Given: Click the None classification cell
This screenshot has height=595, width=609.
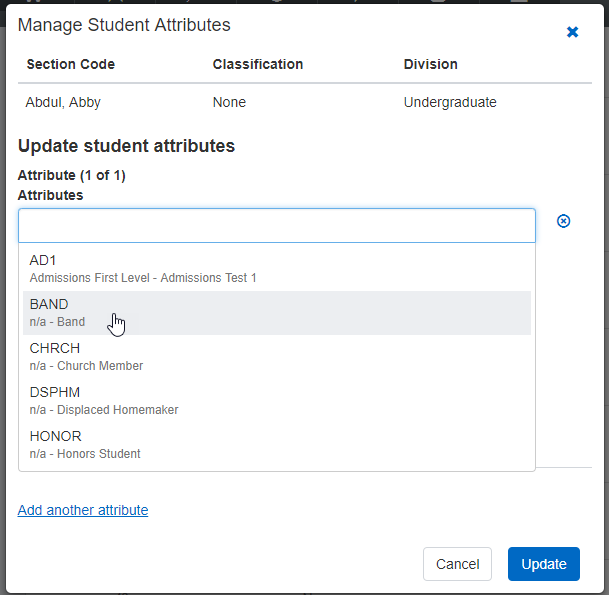Looking at the screenshot, I should click(x=229, y=102).
